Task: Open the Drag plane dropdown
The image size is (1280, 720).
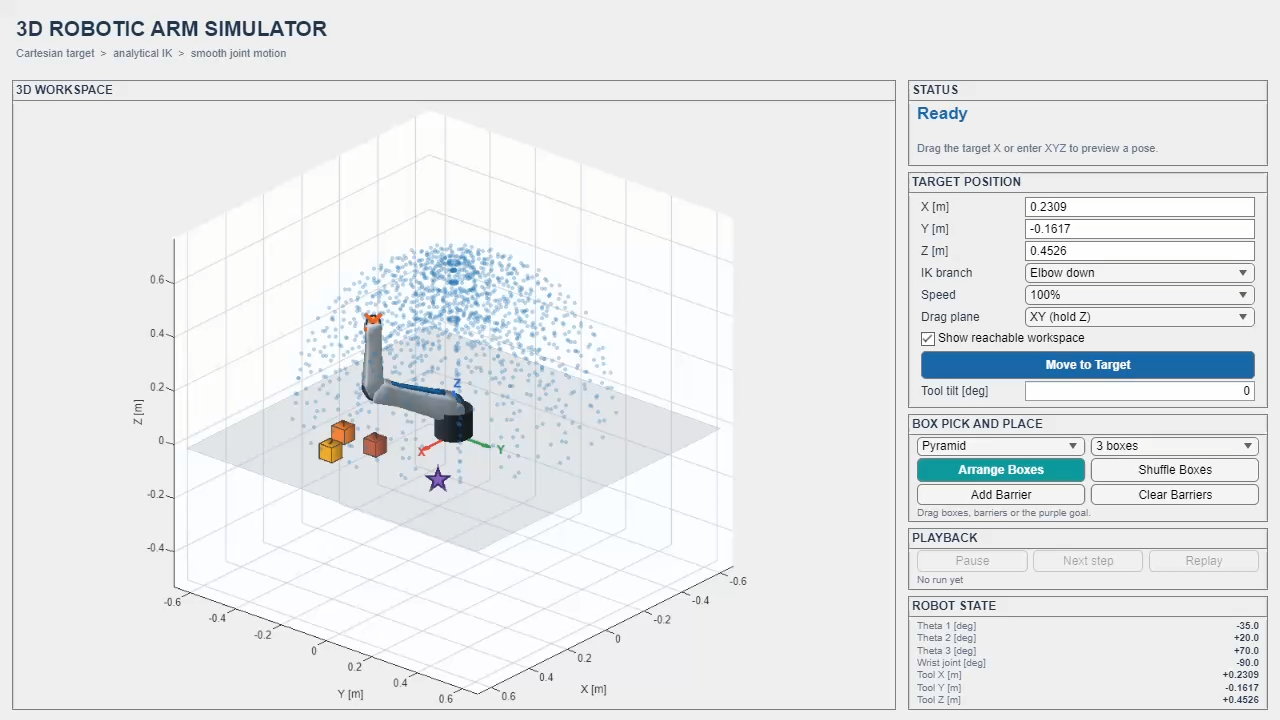Action: pos(1140,317)
